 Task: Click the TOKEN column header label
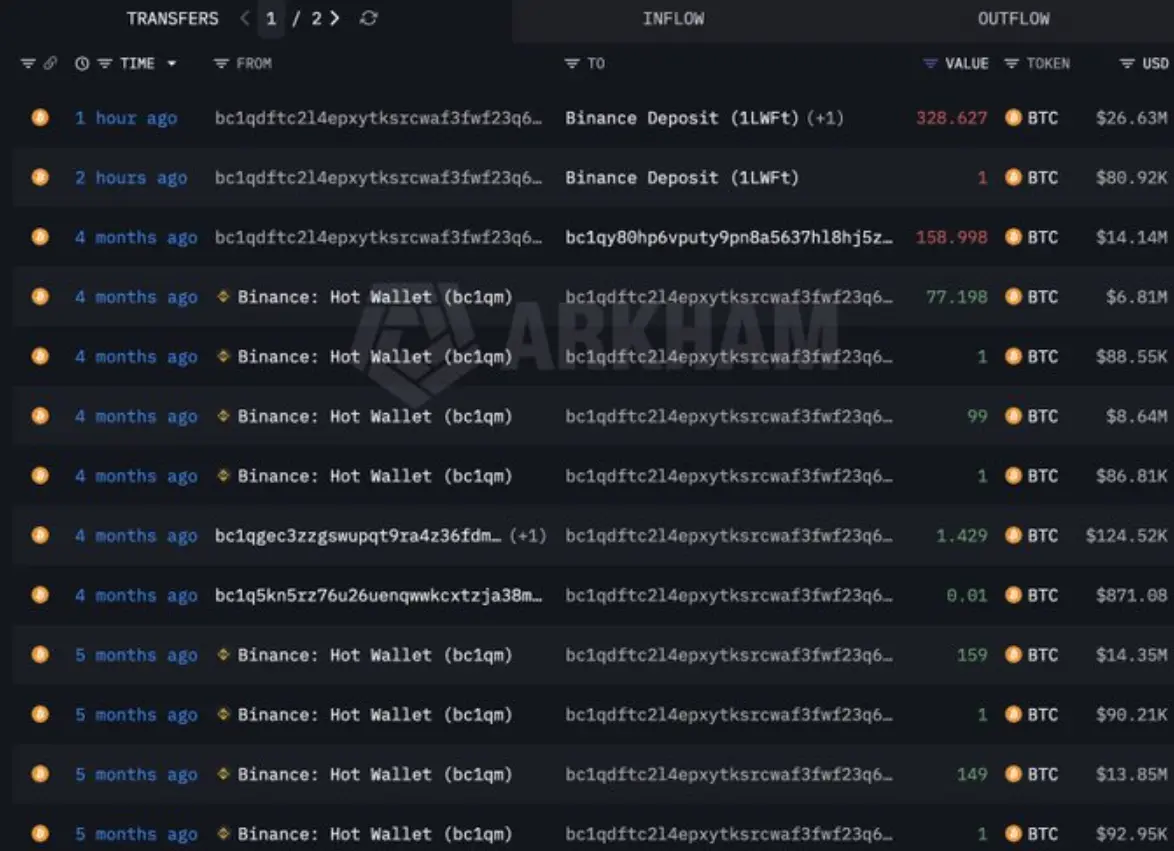[1048, 64]
